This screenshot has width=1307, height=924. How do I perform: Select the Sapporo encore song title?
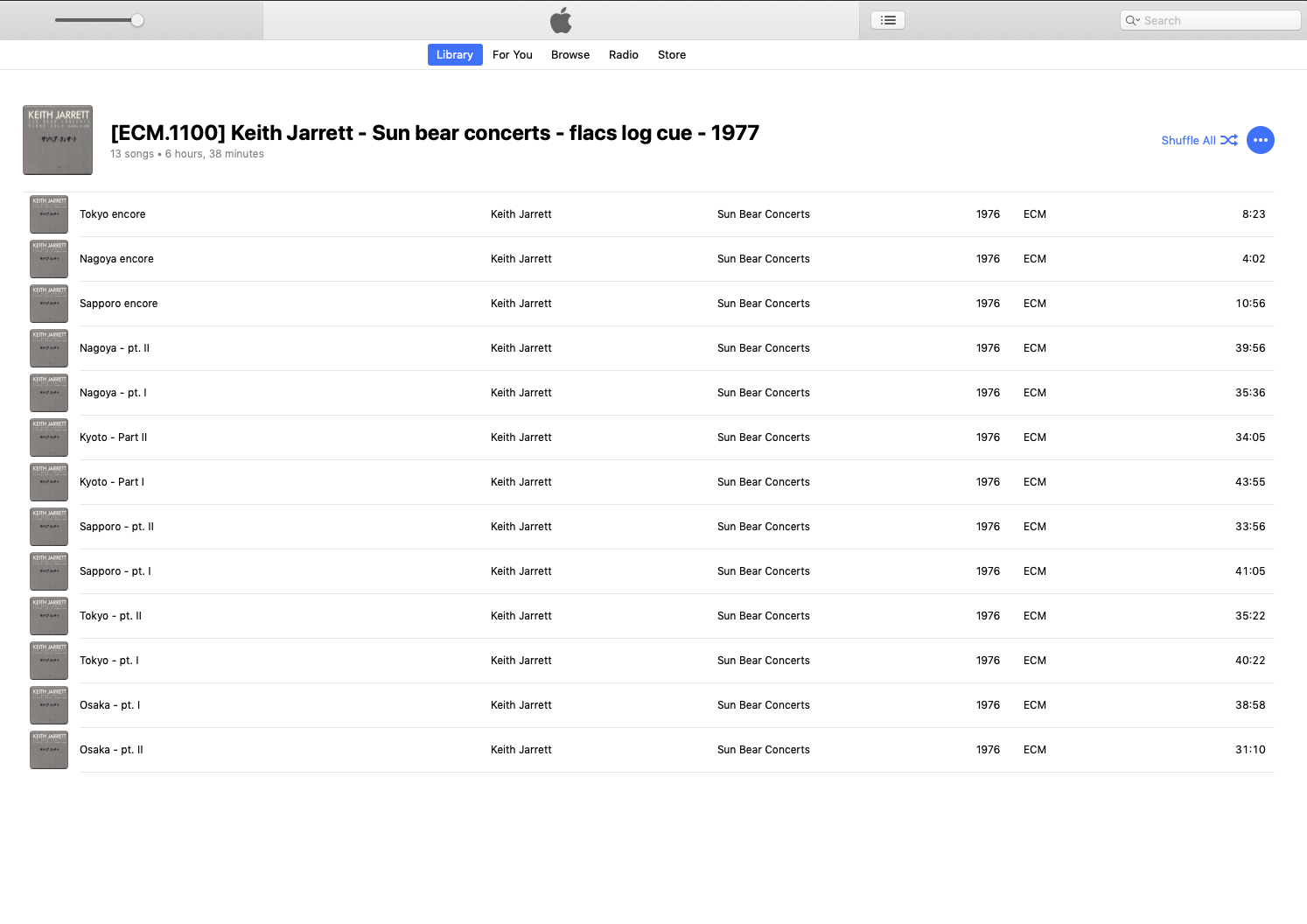[x=119, y=304]
